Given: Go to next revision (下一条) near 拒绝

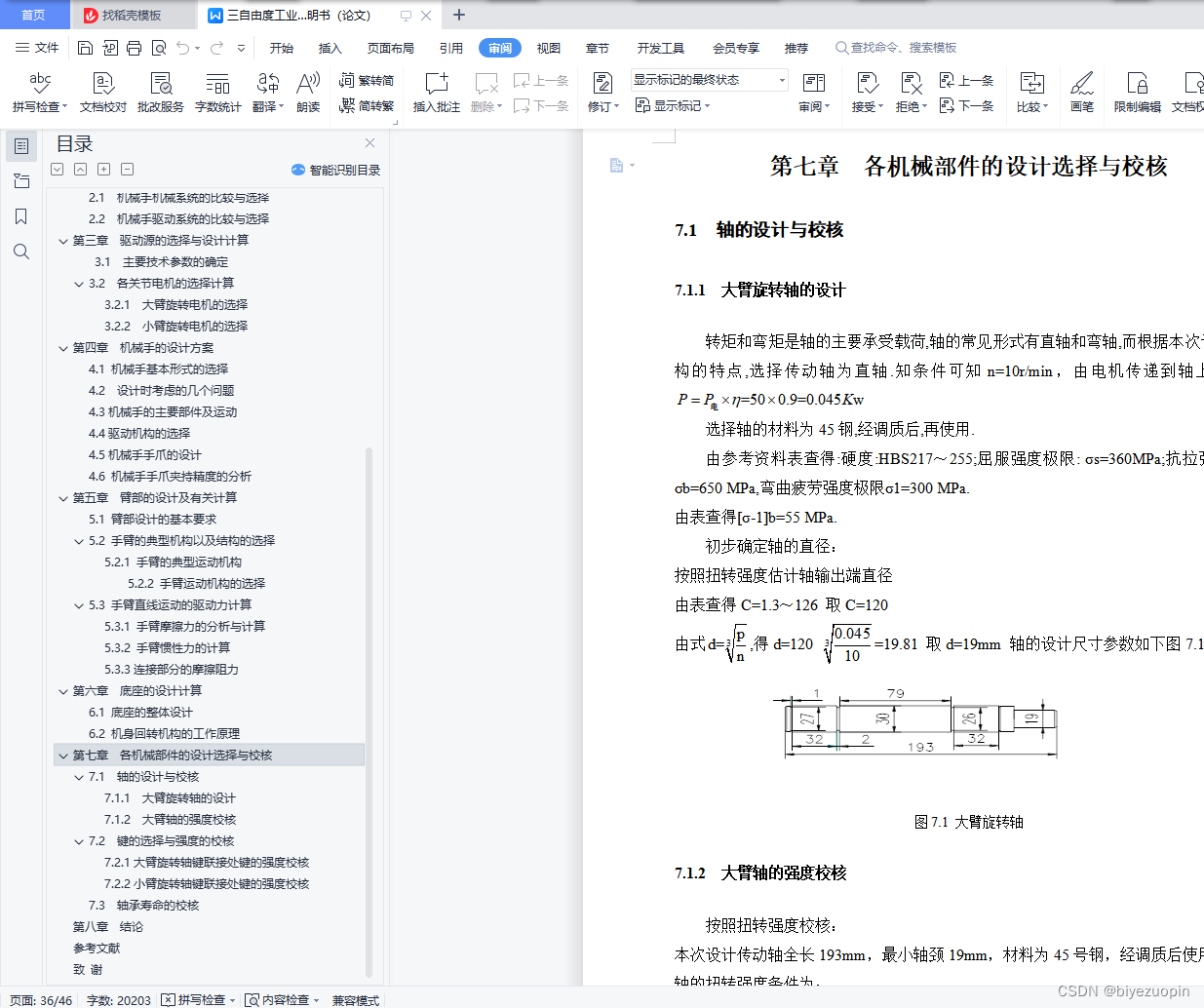Looking at the screenshot, I should (966, 105).
